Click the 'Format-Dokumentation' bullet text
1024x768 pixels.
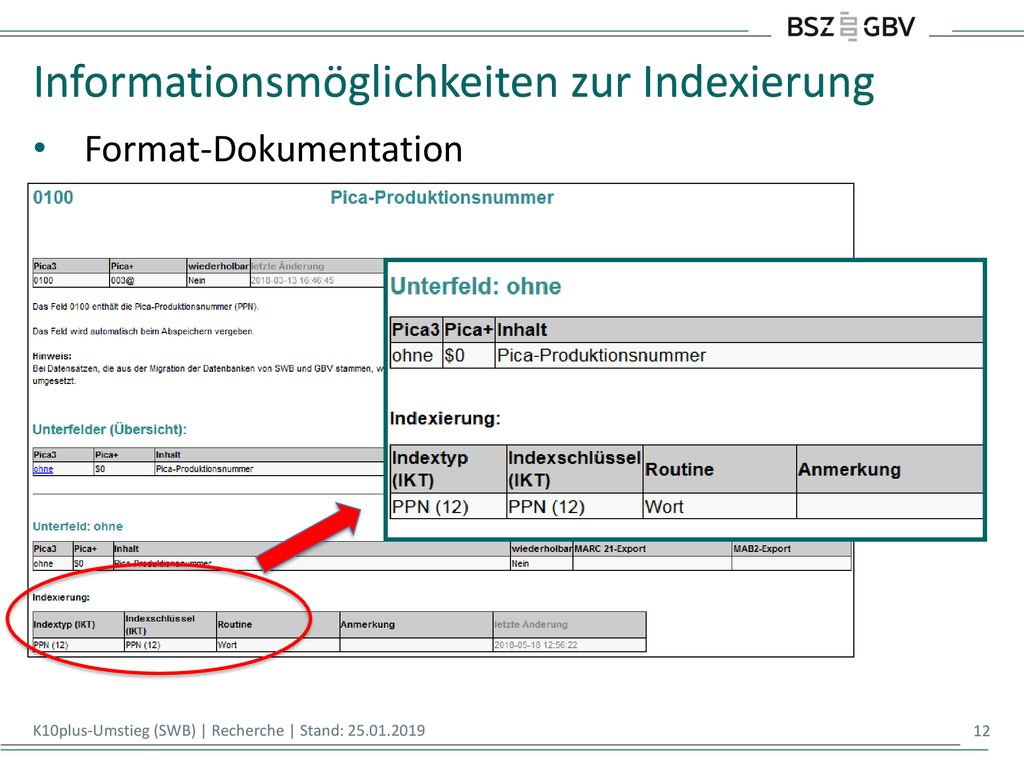pyautogui.click(x=274, y=149)
